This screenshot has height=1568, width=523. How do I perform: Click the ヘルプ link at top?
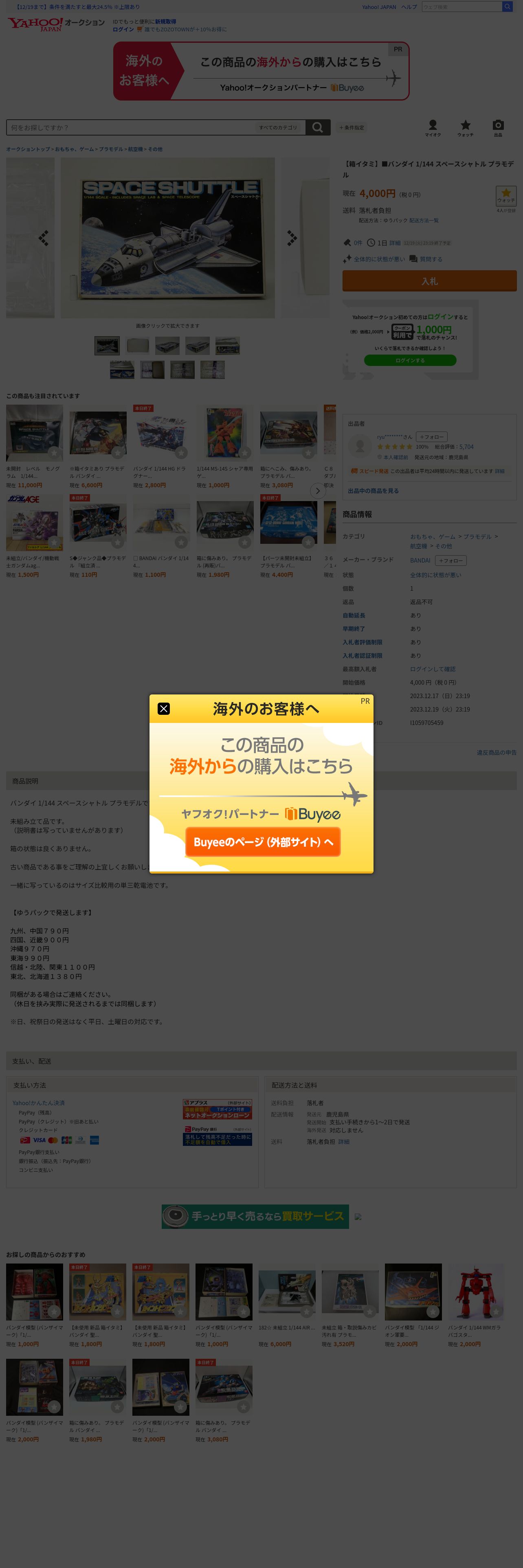pos(409,7)
